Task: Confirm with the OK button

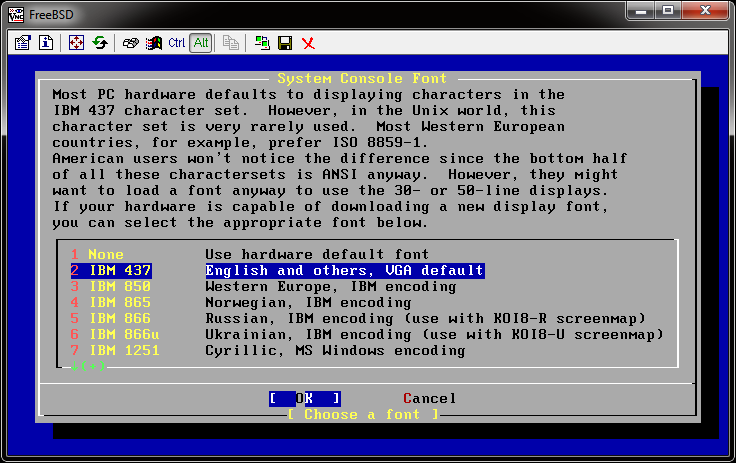Action: tap(305, 399)
